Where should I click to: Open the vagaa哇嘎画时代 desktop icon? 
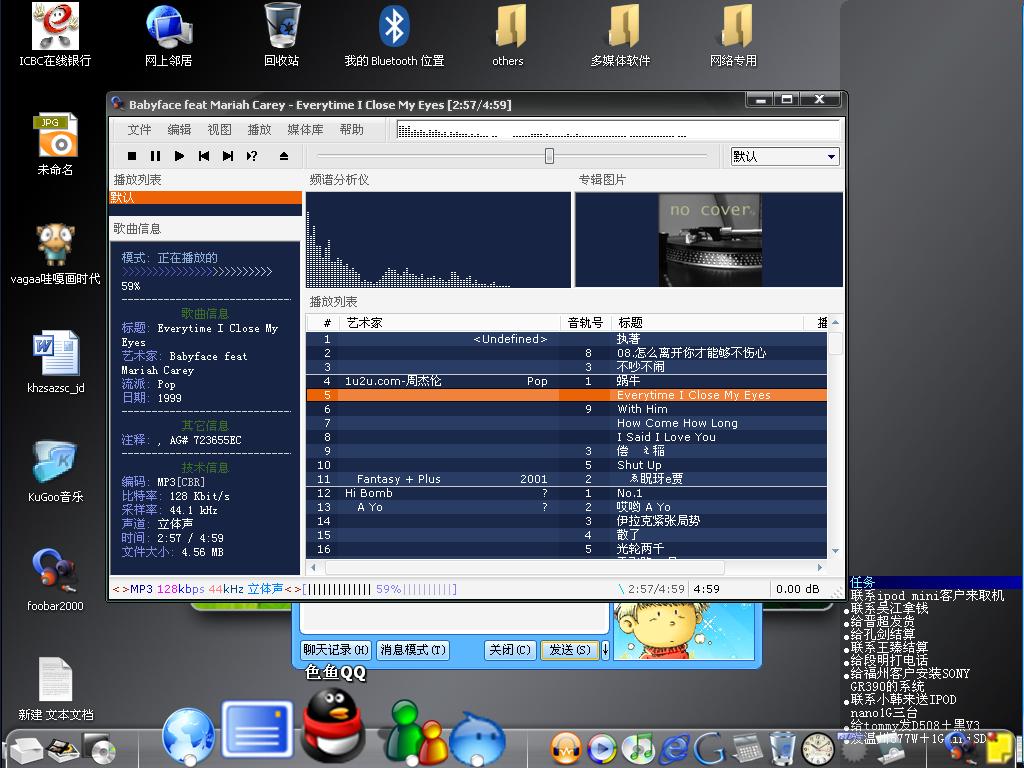pos(56,254)
